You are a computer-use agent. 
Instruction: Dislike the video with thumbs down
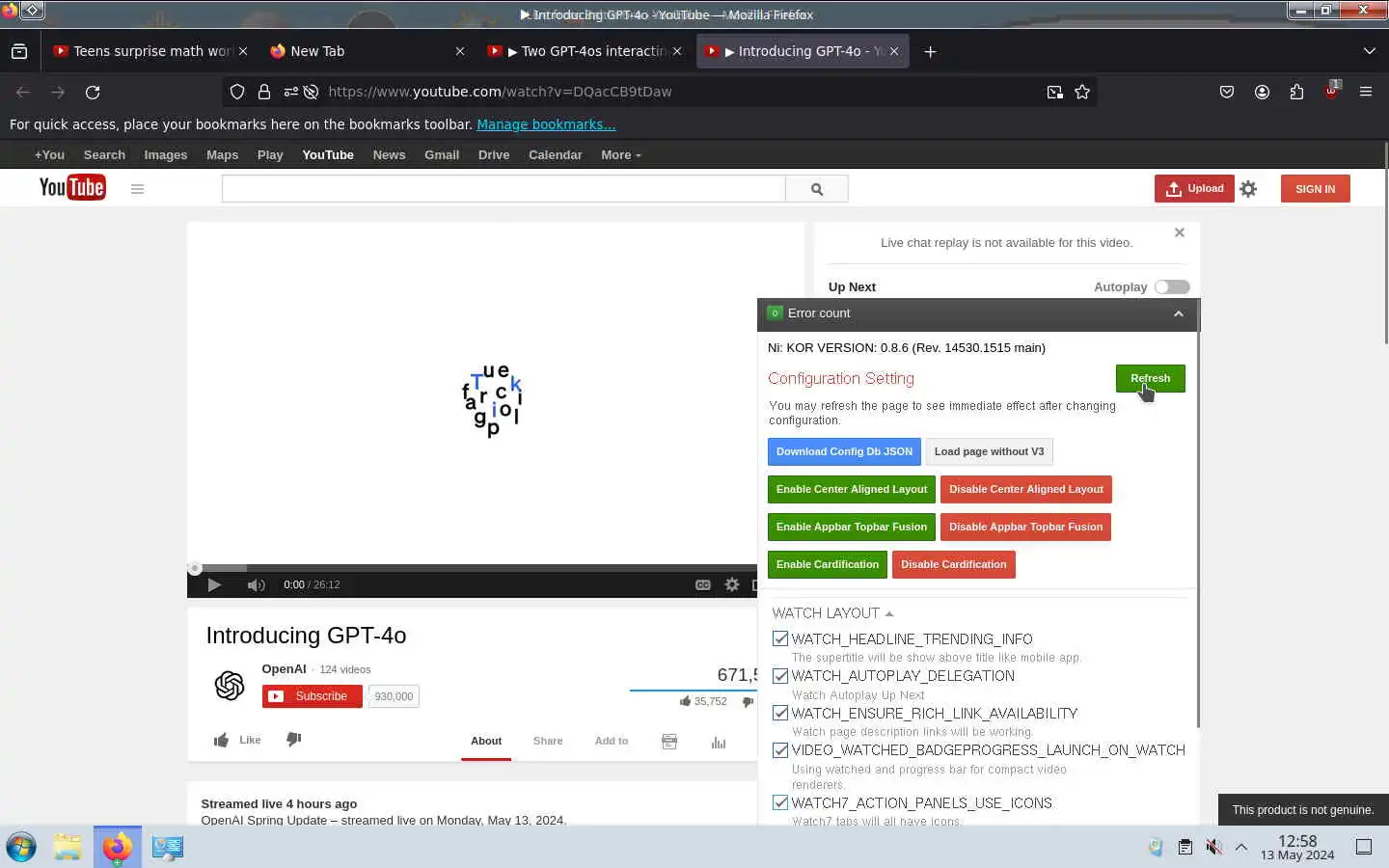(294, 739)
